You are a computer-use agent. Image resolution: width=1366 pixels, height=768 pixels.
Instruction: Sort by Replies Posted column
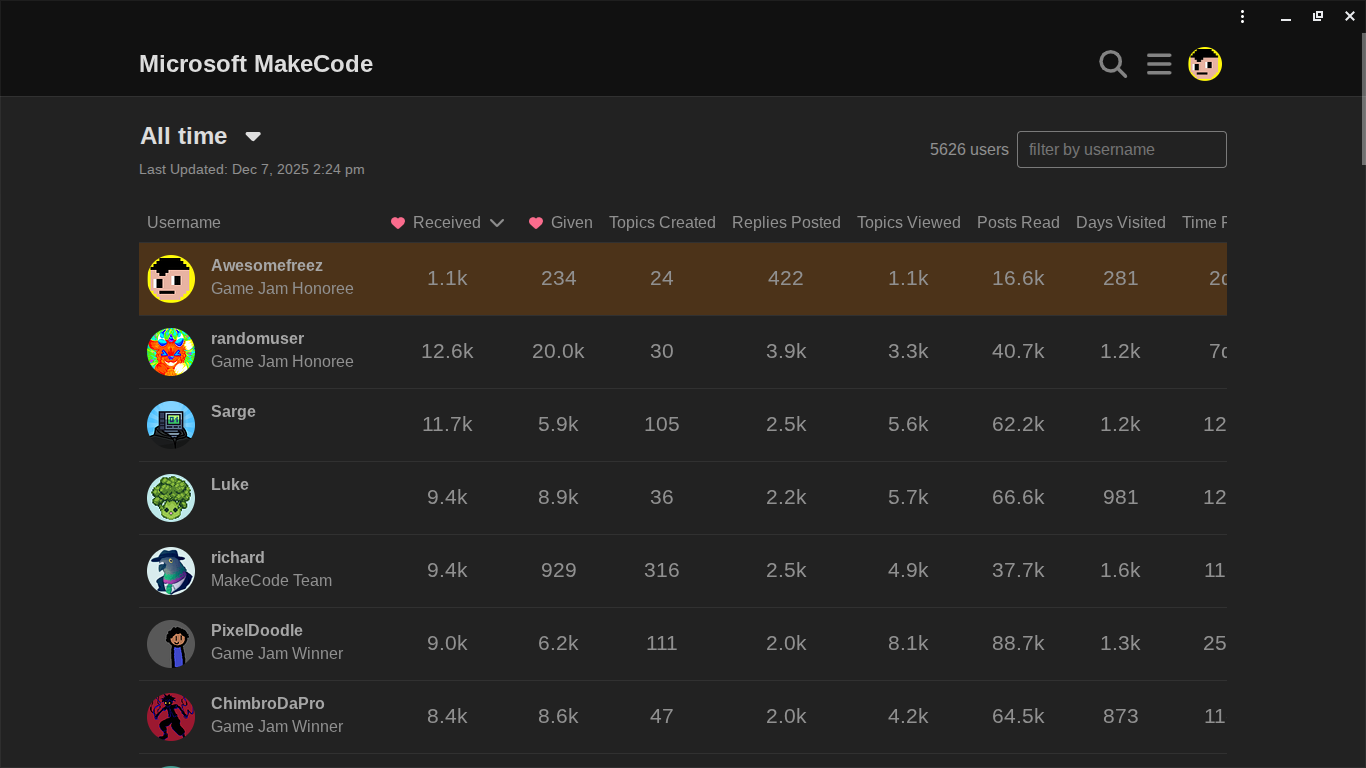pyautogui.click(x=786, y=223)
